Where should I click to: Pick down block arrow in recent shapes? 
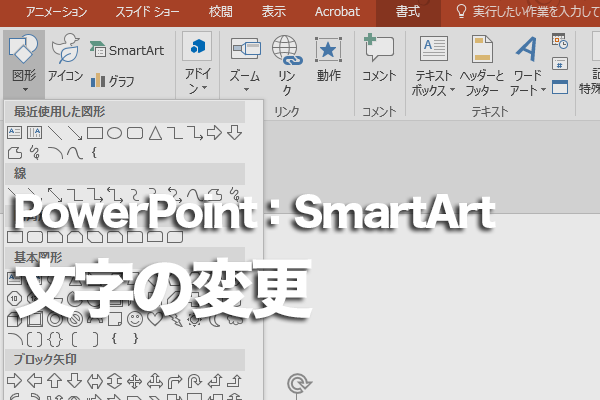click(234, 133)
